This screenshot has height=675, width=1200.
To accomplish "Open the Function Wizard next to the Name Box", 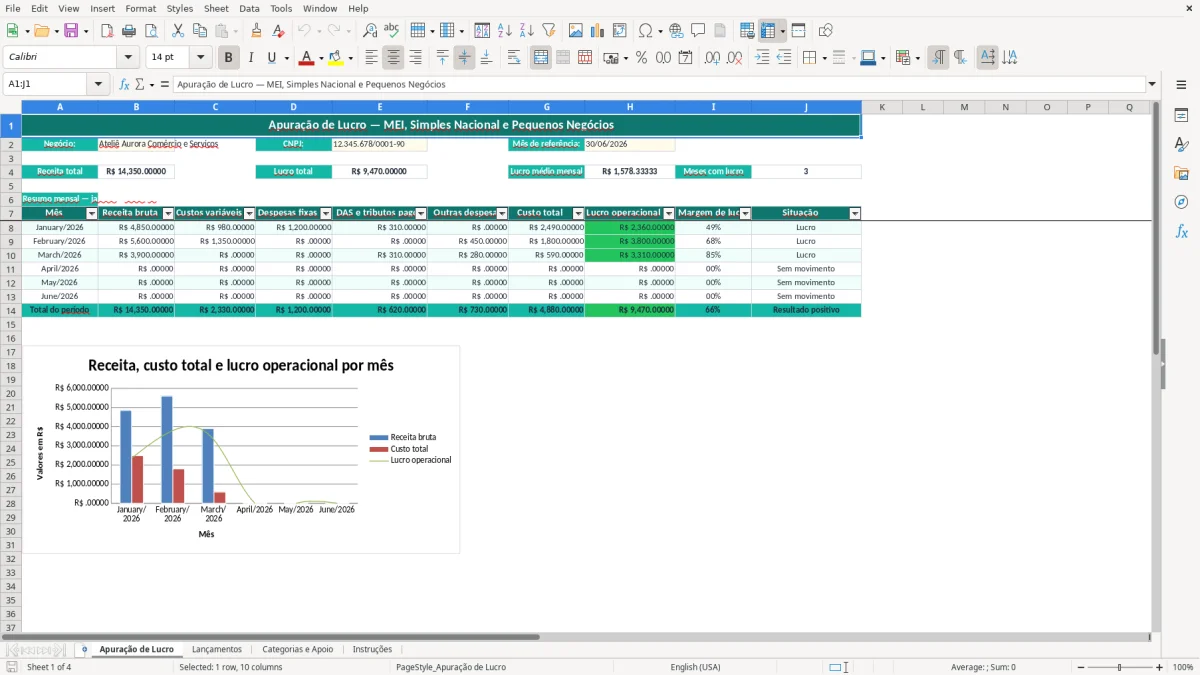I will click(x=125, y=85).
